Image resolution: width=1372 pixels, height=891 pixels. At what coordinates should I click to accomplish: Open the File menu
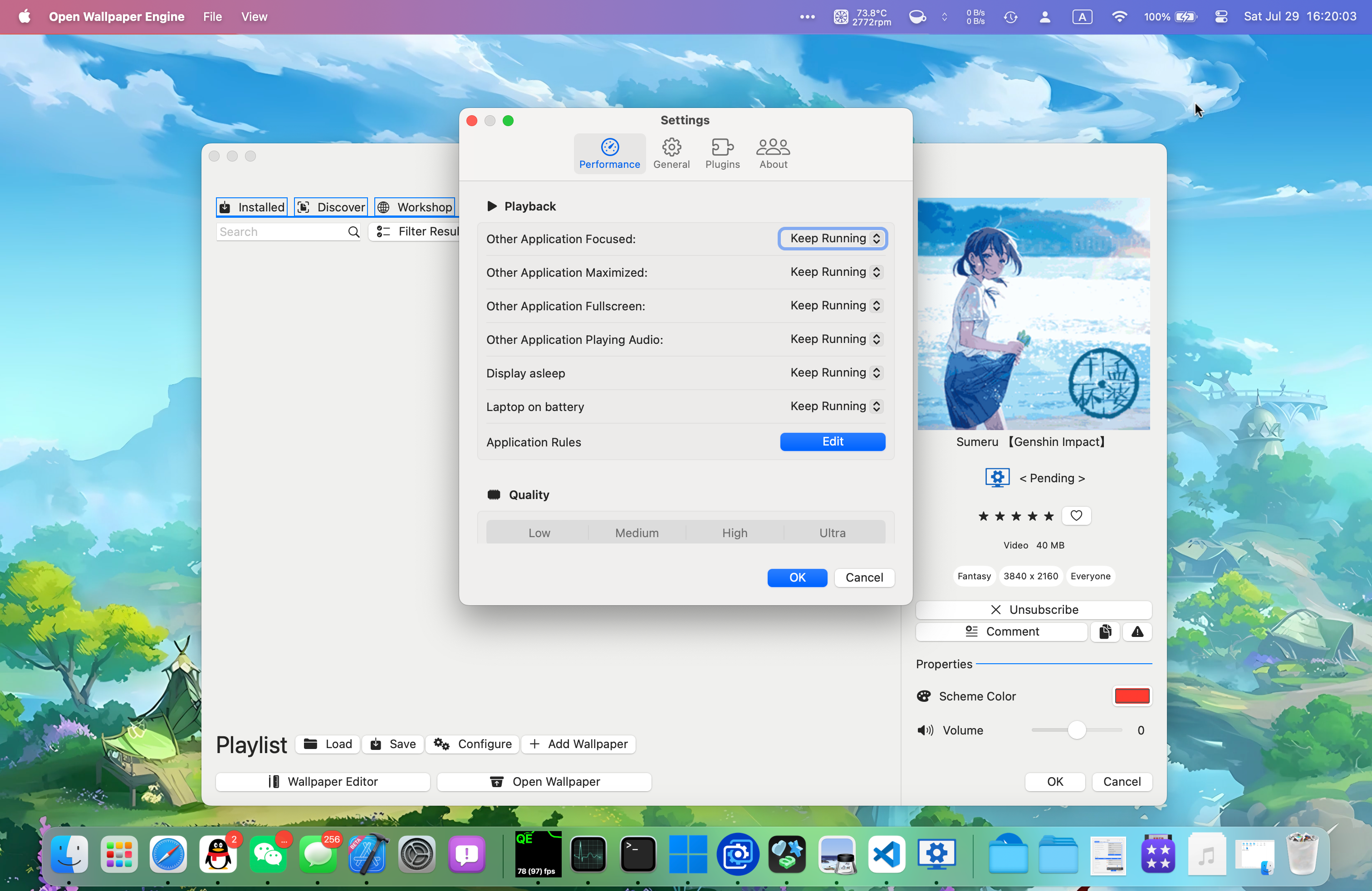212,17
